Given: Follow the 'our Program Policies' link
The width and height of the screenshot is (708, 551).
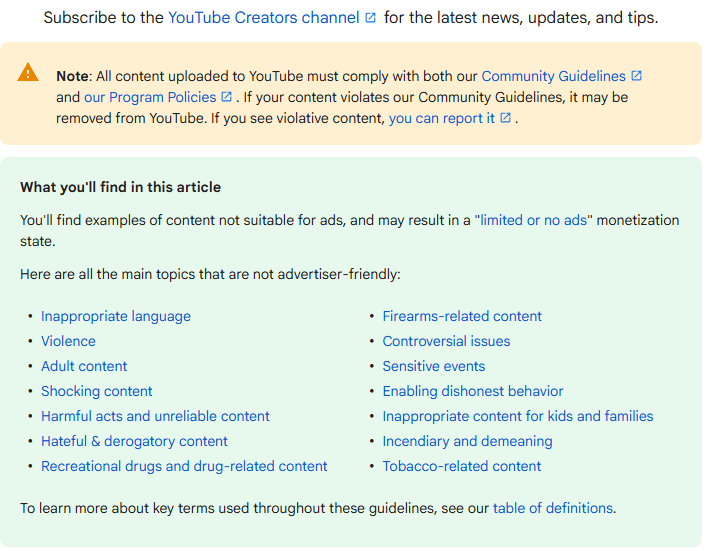Looking at the screenshot, I should [x=150, y=97].
